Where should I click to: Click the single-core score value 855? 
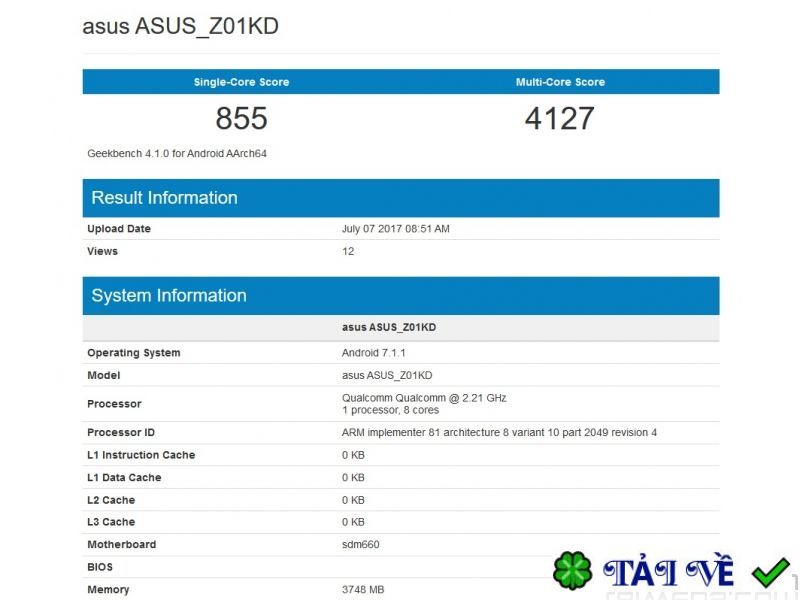pos(240,119)
